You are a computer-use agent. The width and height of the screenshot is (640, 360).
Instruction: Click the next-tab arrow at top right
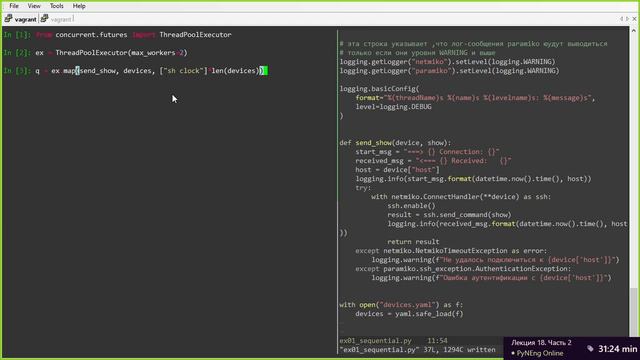click(627, 19)
